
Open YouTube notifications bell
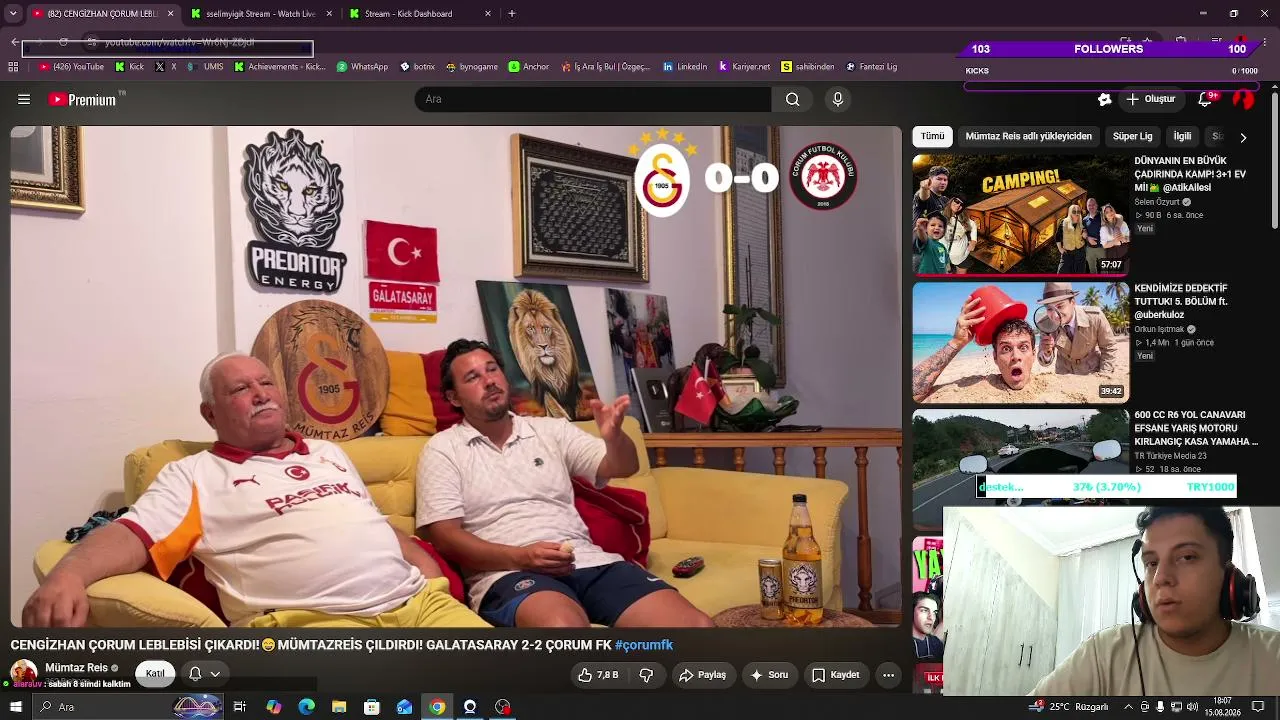1205,99
